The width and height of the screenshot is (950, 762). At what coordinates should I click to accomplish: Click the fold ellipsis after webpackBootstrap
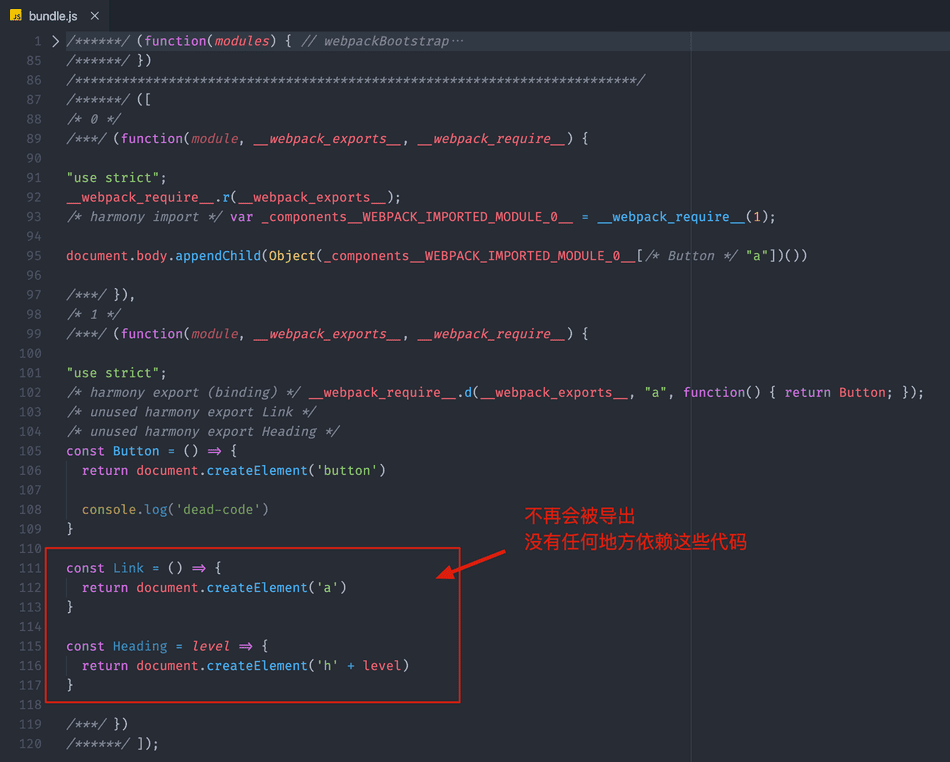tap(458, 42)
